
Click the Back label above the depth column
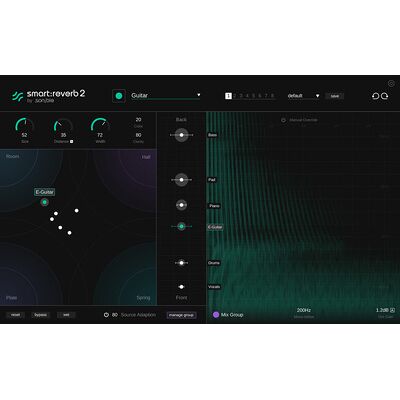coord(181,119)
